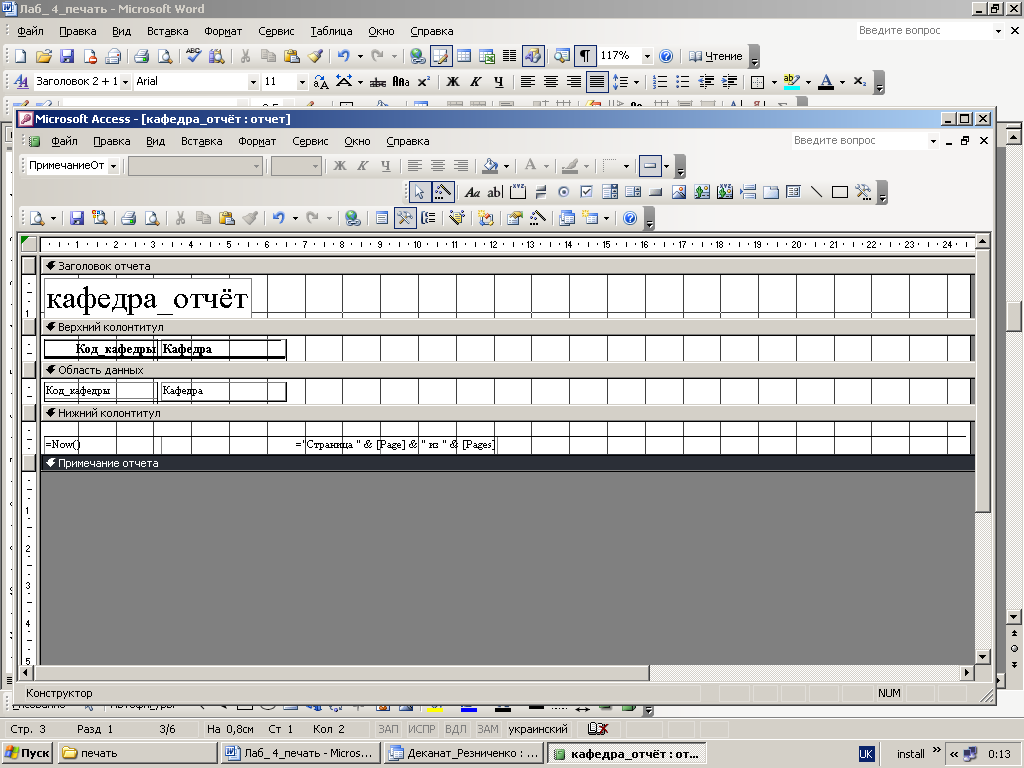This screenshot has height=768, width=1024.
Task: Select the Примечание отчета section bar
Action: pos(508,463)
